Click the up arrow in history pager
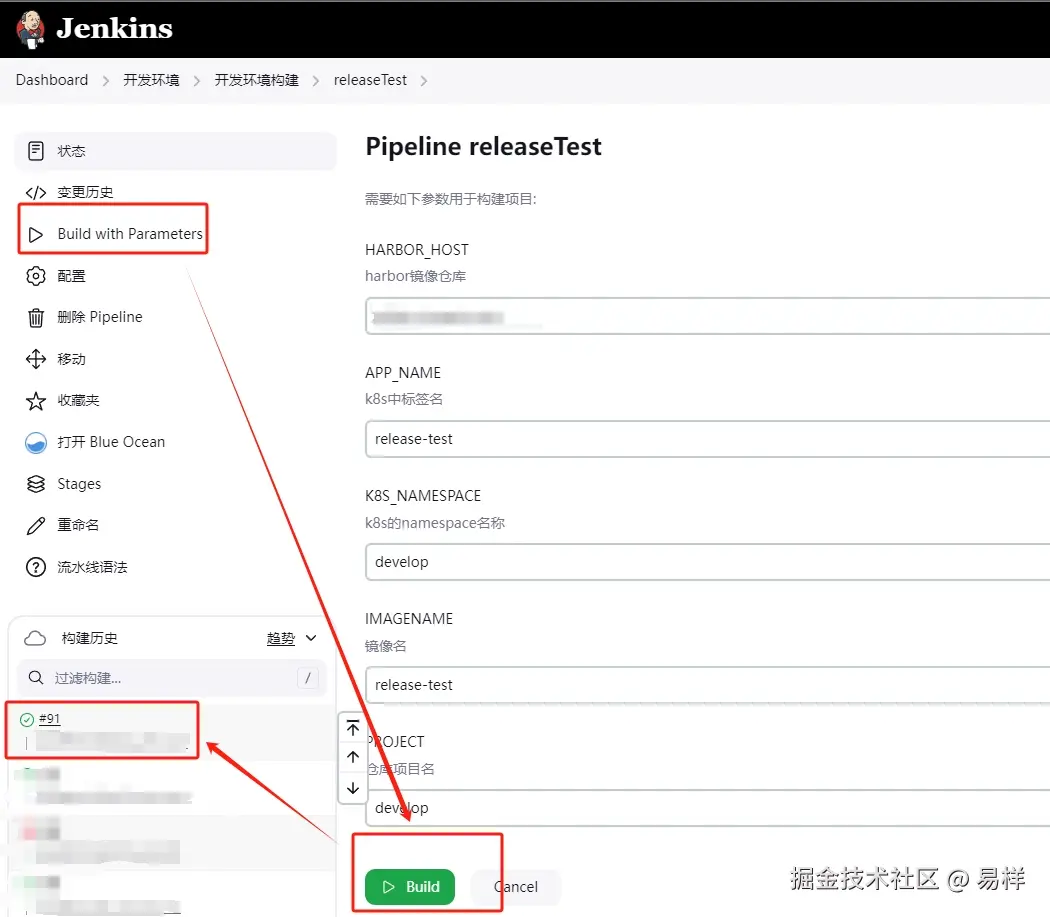Viewport: 1050px width, 917px height. pos(353,758)
